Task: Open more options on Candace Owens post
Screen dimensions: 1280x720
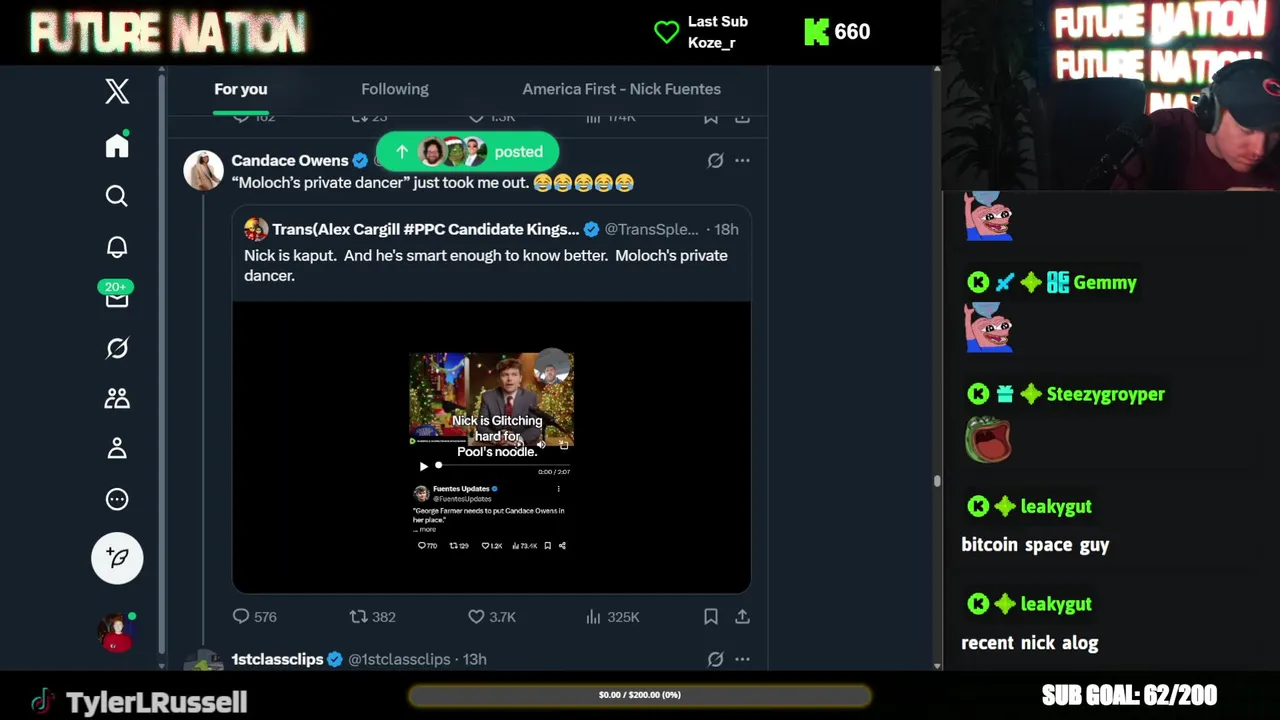Action: [742, 160]
